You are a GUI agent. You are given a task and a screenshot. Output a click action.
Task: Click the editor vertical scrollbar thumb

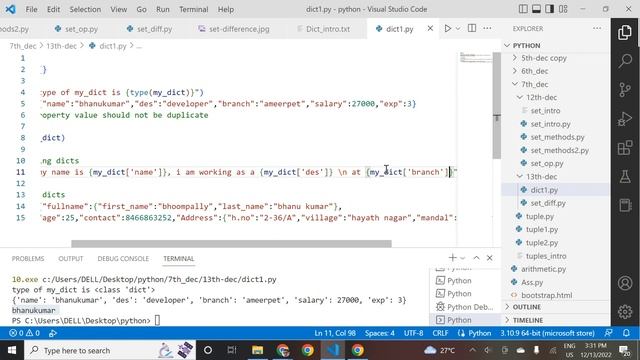(497, 105)
